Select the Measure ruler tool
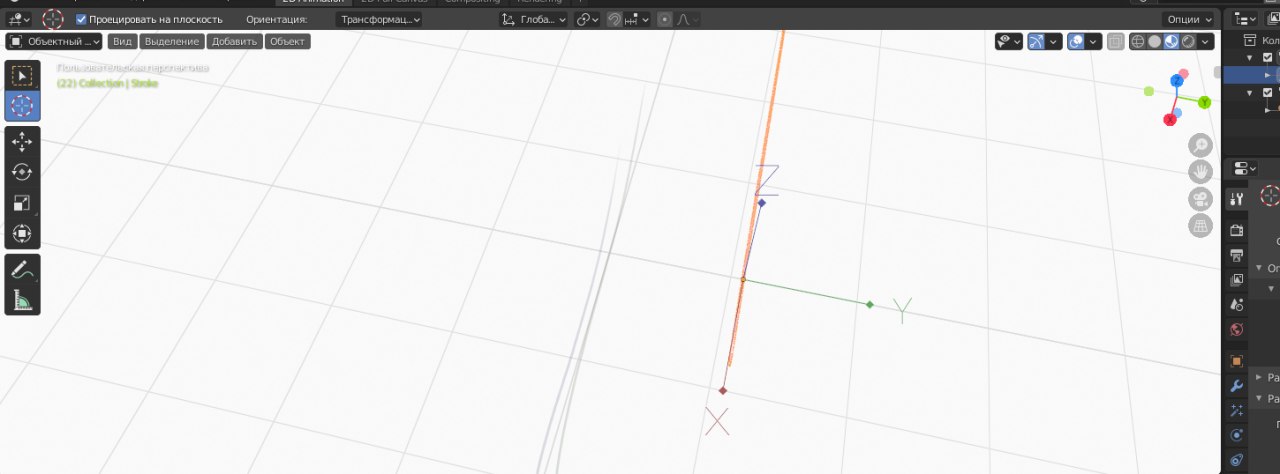Image resolution: width=1280 pixels, height=474 pixels. pos(22,299)
